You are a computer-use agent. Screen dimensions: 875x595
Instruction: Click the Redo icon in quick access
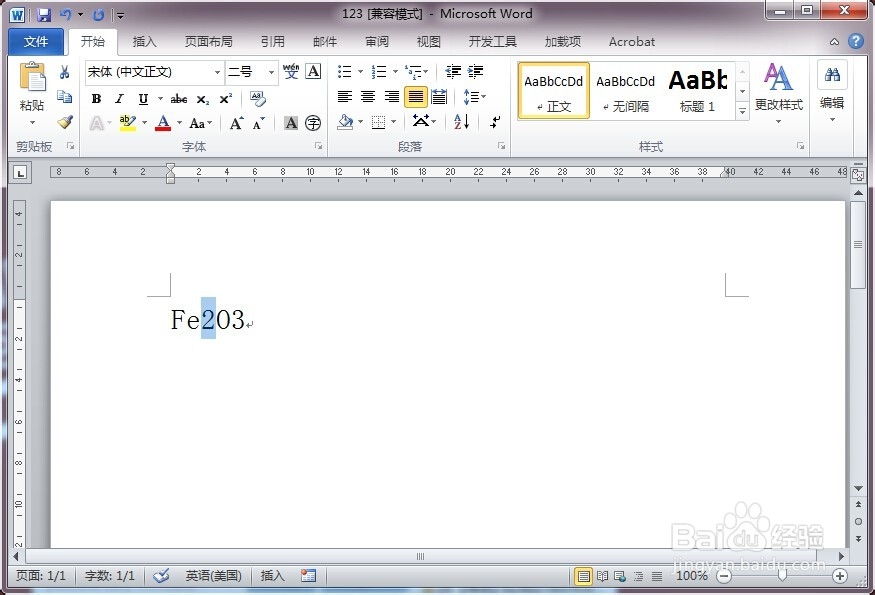click(x=99, y=15)
